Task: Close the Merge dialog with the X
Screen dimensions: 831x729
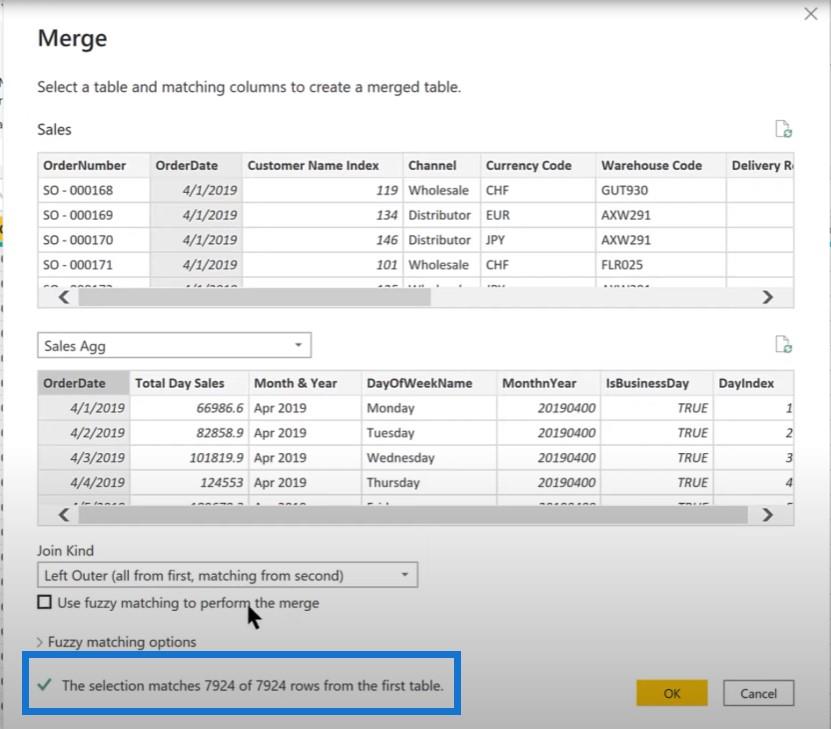Action: pos(810,14)
